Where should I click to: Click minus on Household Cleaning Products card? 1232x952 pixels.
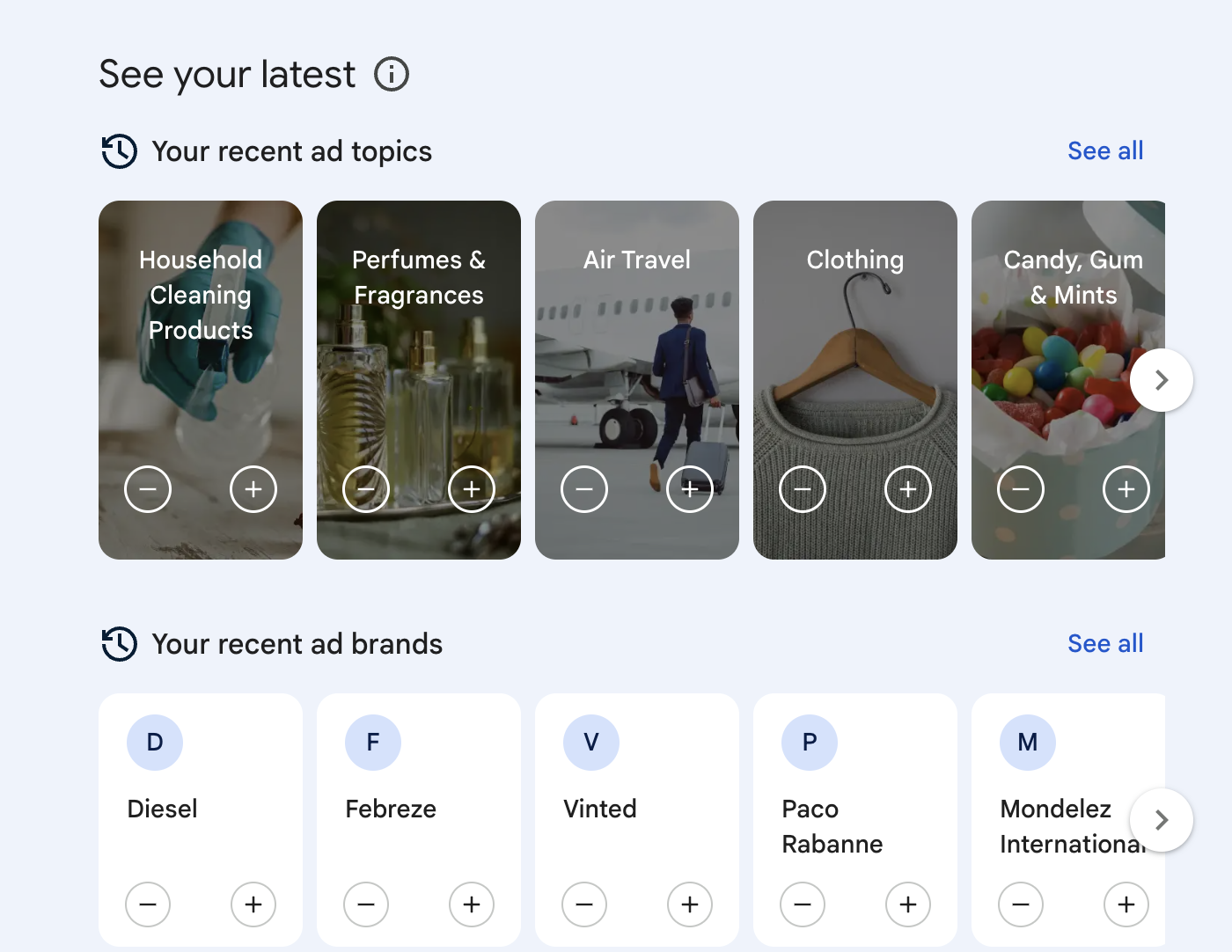[x=148, y=489]
